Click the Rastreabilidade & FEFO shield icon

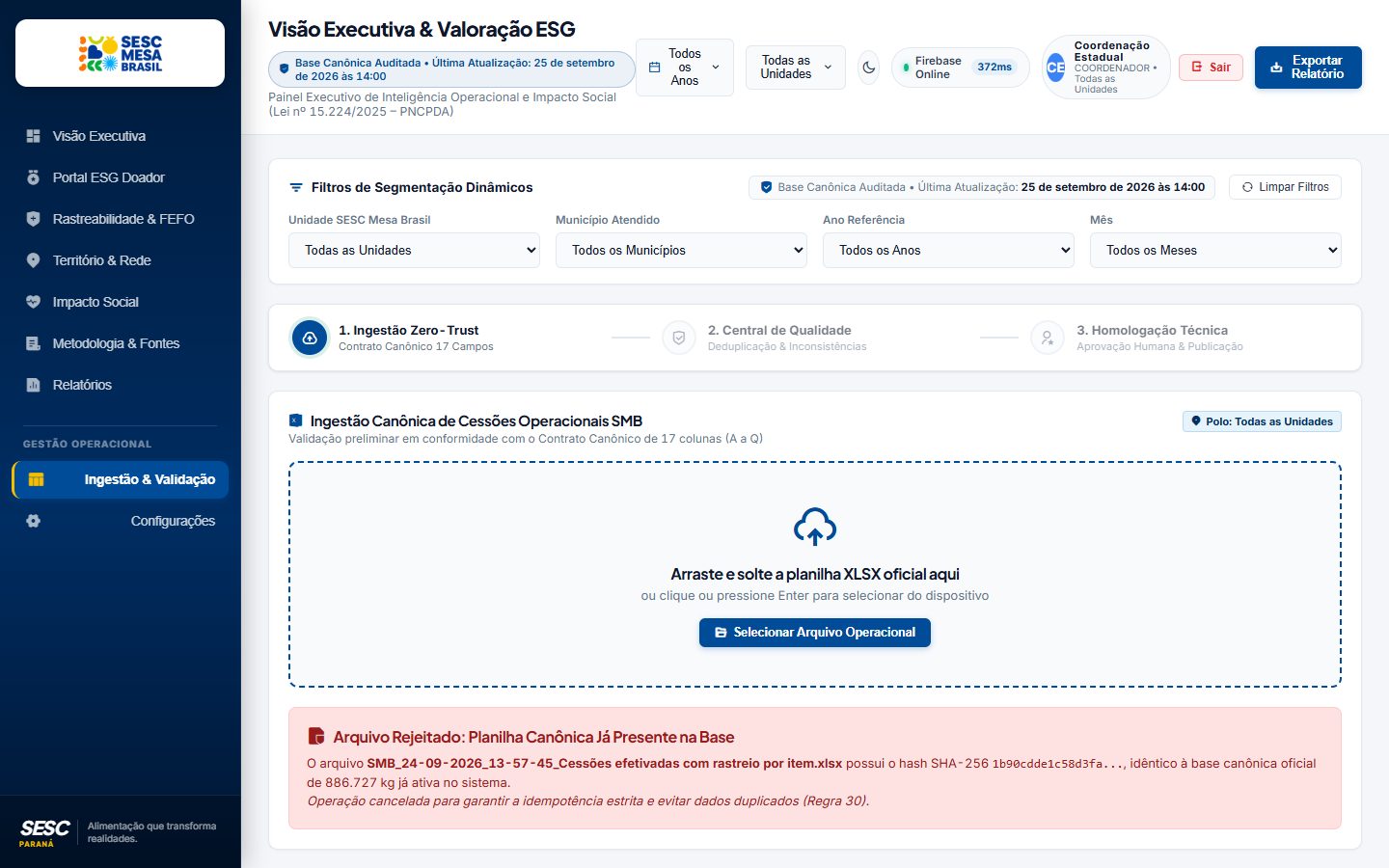34,219
